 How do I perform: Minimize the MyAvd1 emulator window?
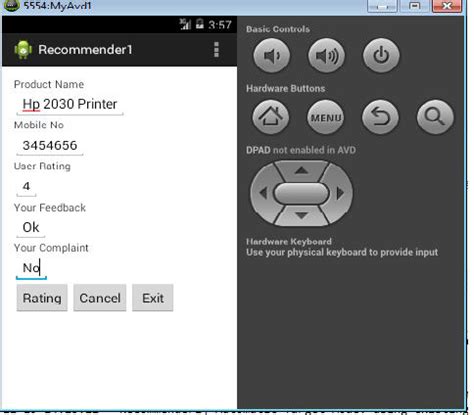pos(382,6)
